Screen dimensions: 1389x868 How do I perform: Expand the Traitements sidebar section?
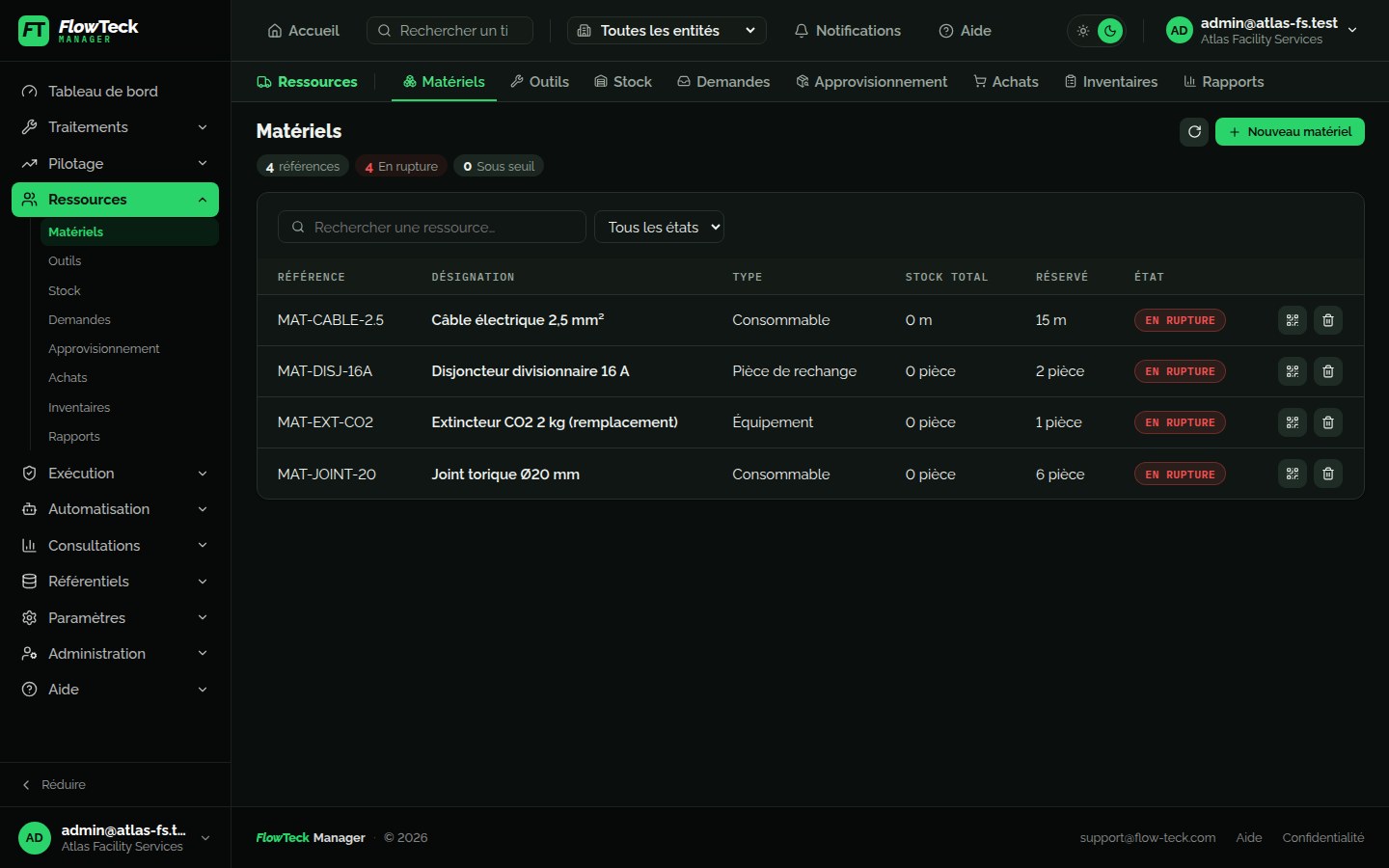coord(115,127)
